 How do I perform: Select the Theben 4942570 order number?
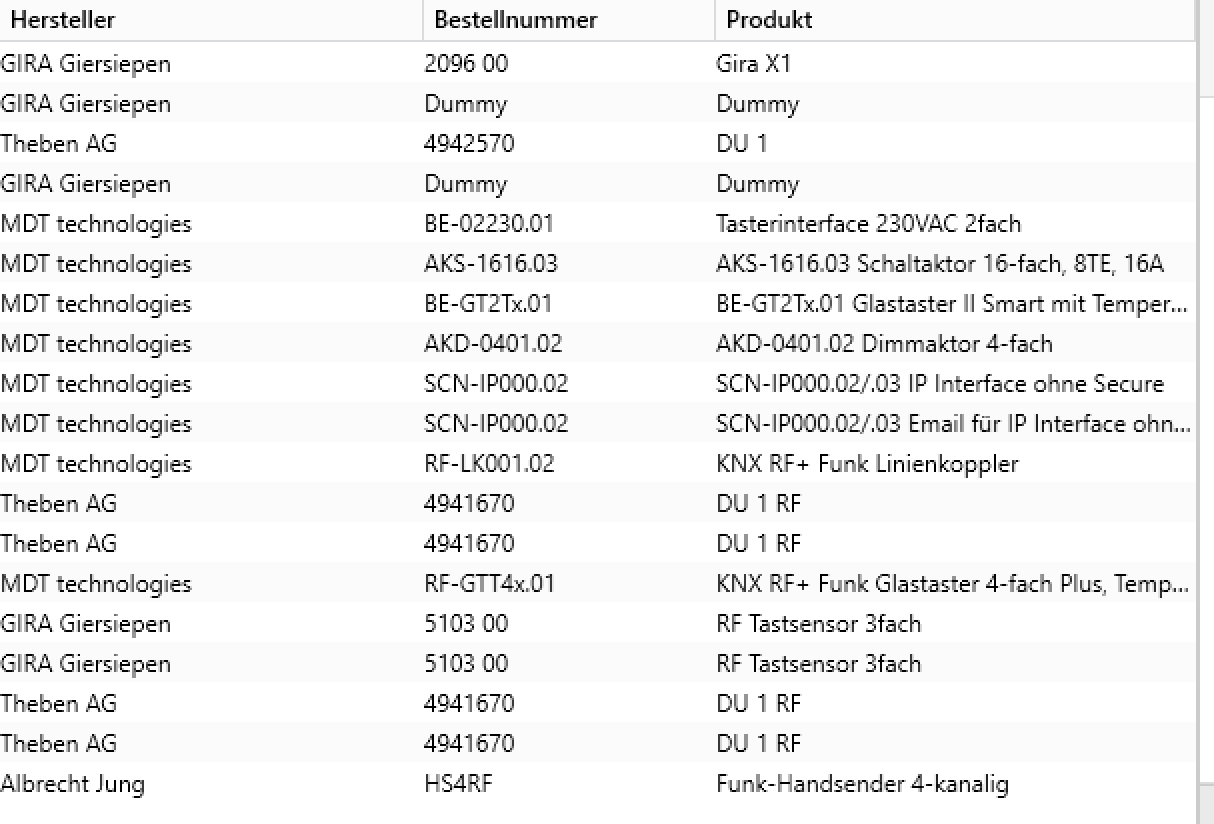(469, 144)
